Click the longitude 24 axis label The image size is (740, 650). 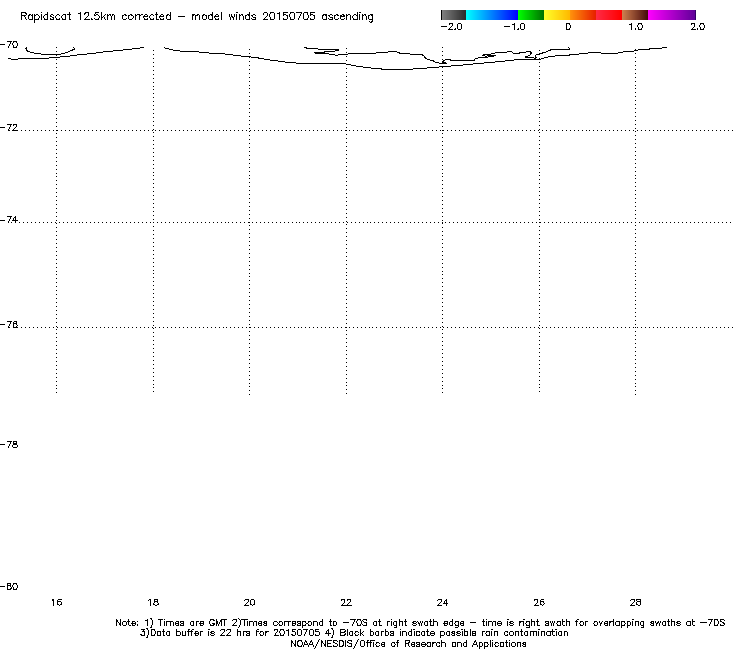pos(442,603)
